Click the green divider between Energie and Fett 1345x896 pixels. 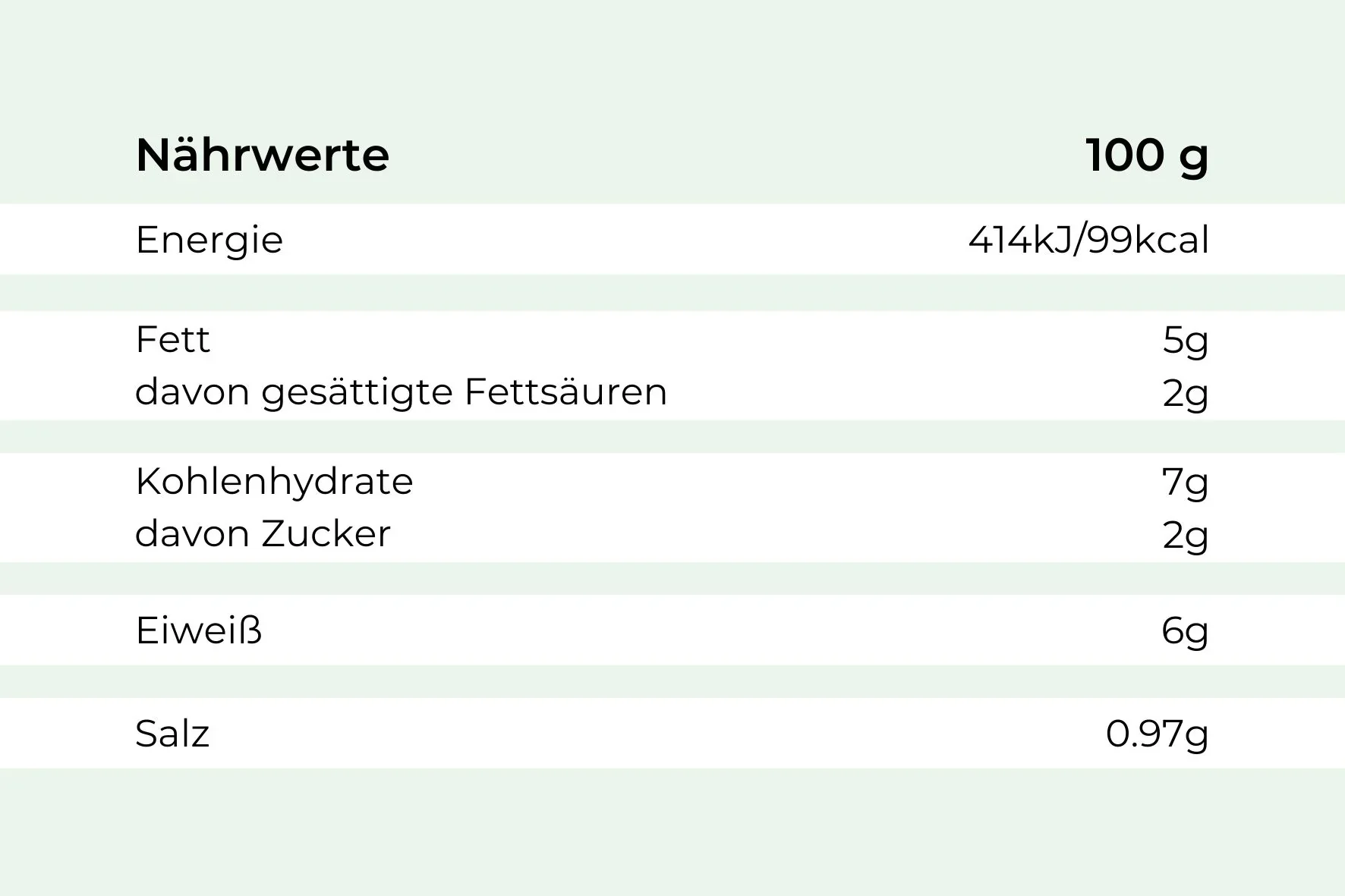(x=672, y=293)
